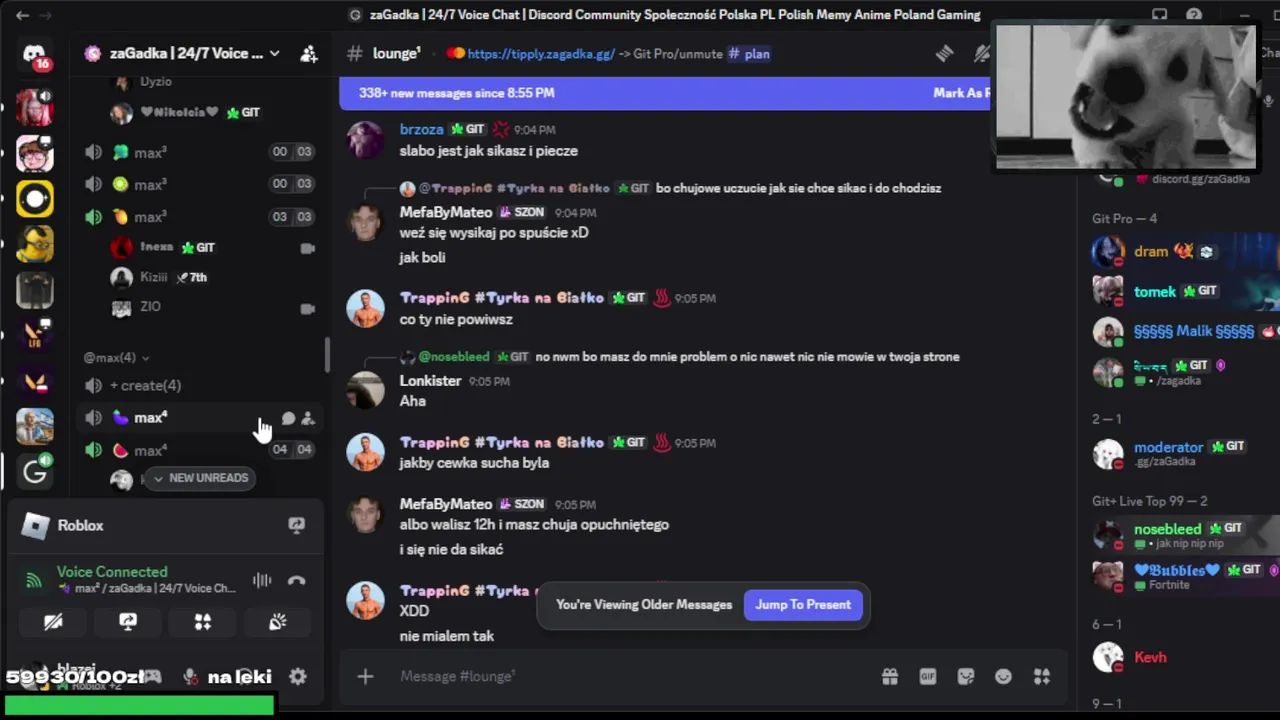Open Direct Messages home icon
This screenshot has width=1280, height=720.
(35, 55)
